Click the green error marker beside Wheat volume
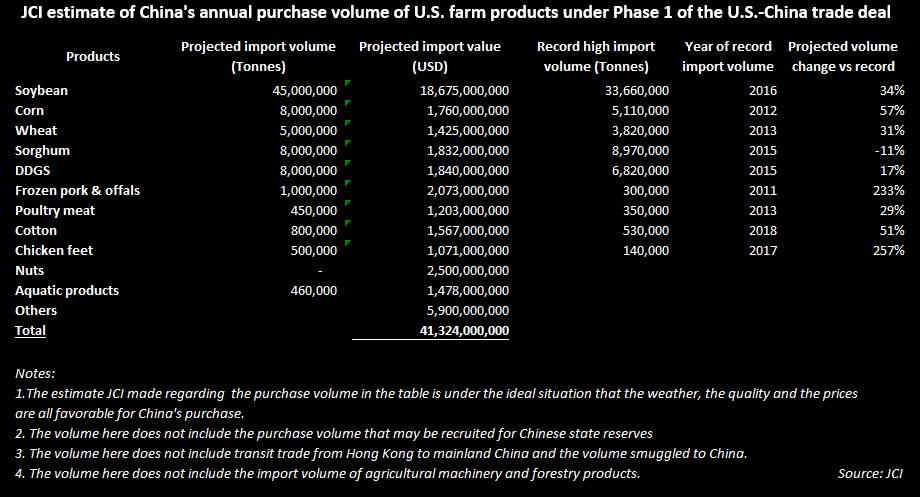920x497 pixels. pos(348,123)
